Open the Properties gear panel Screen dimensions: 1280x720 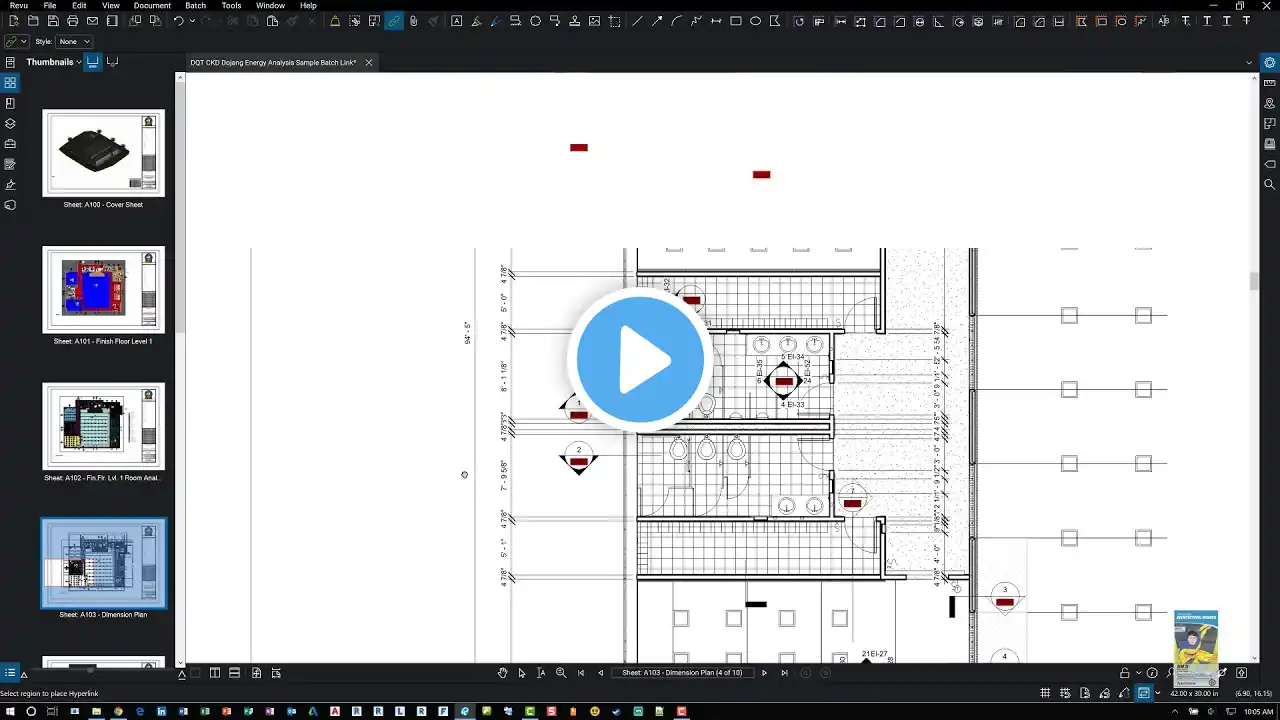coord(1270,62)
